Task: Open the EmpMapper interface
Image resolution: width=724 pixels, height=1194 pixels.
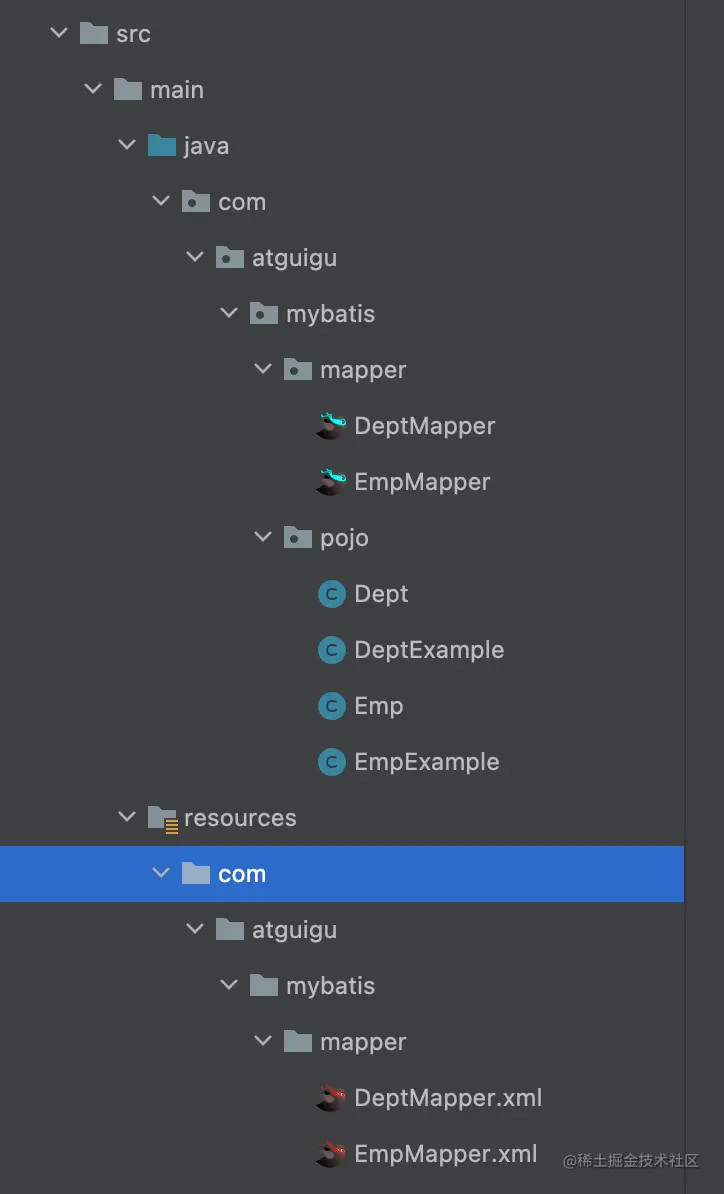Action: click(420, 482)
